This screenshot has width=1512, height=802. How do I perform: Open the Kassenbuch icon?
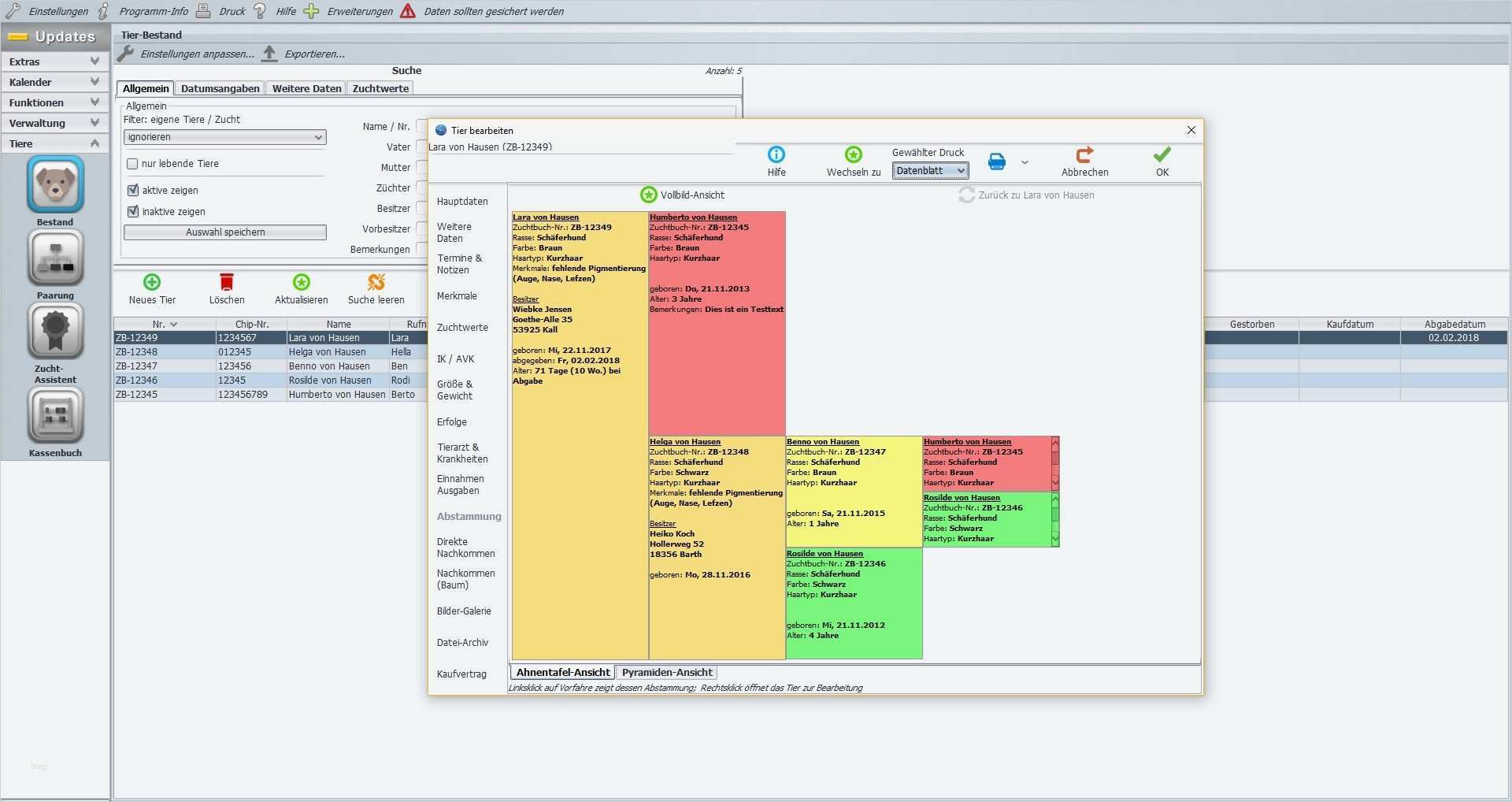(x=55, y=416)
